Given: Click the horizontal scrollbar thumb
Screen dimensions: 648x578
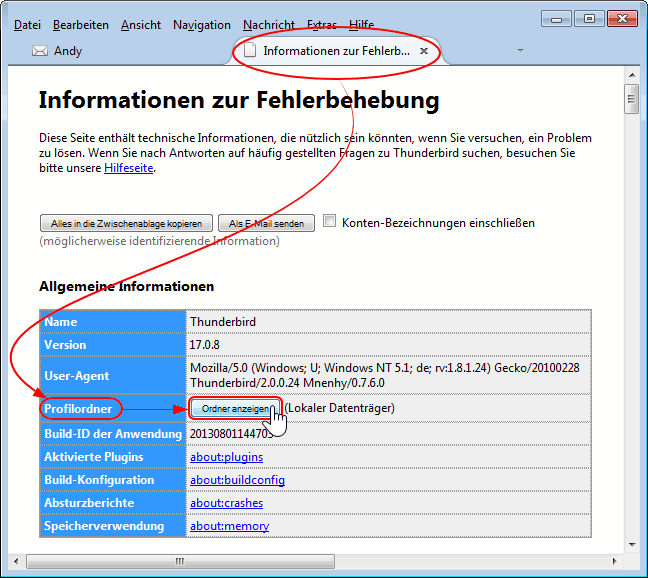Looking at the screenshot, I should (x=180, y=560).
